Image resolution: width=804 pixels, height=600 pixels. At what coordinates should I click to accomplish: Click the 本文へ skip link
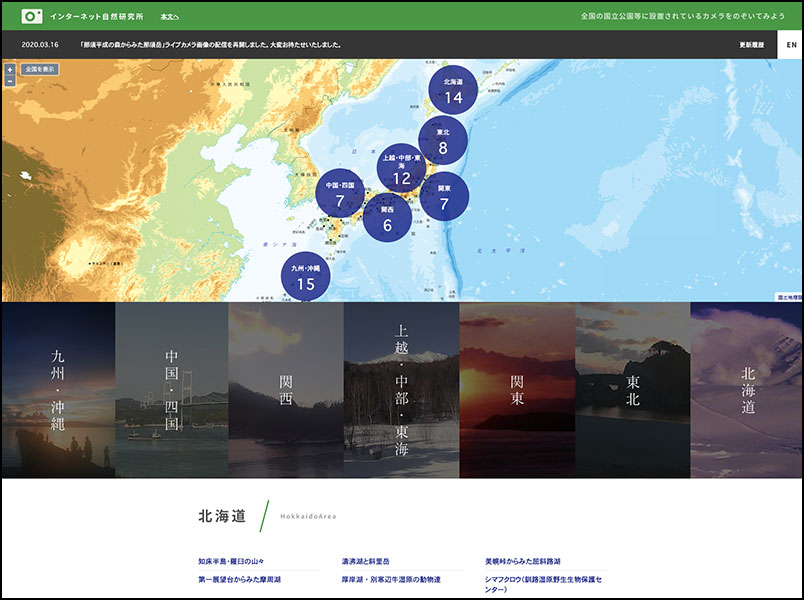click(170, 17)
